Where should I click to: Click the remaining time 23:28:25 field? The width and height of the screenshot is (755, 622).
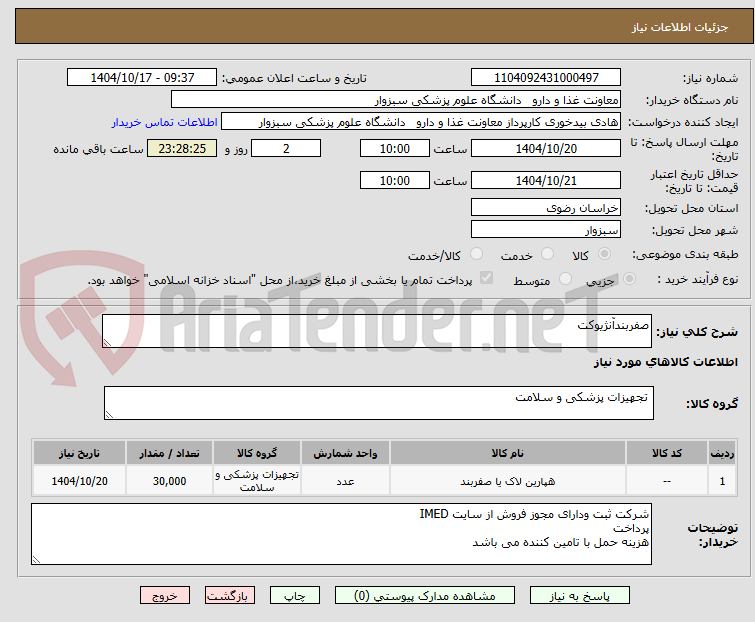click(182, 148)
